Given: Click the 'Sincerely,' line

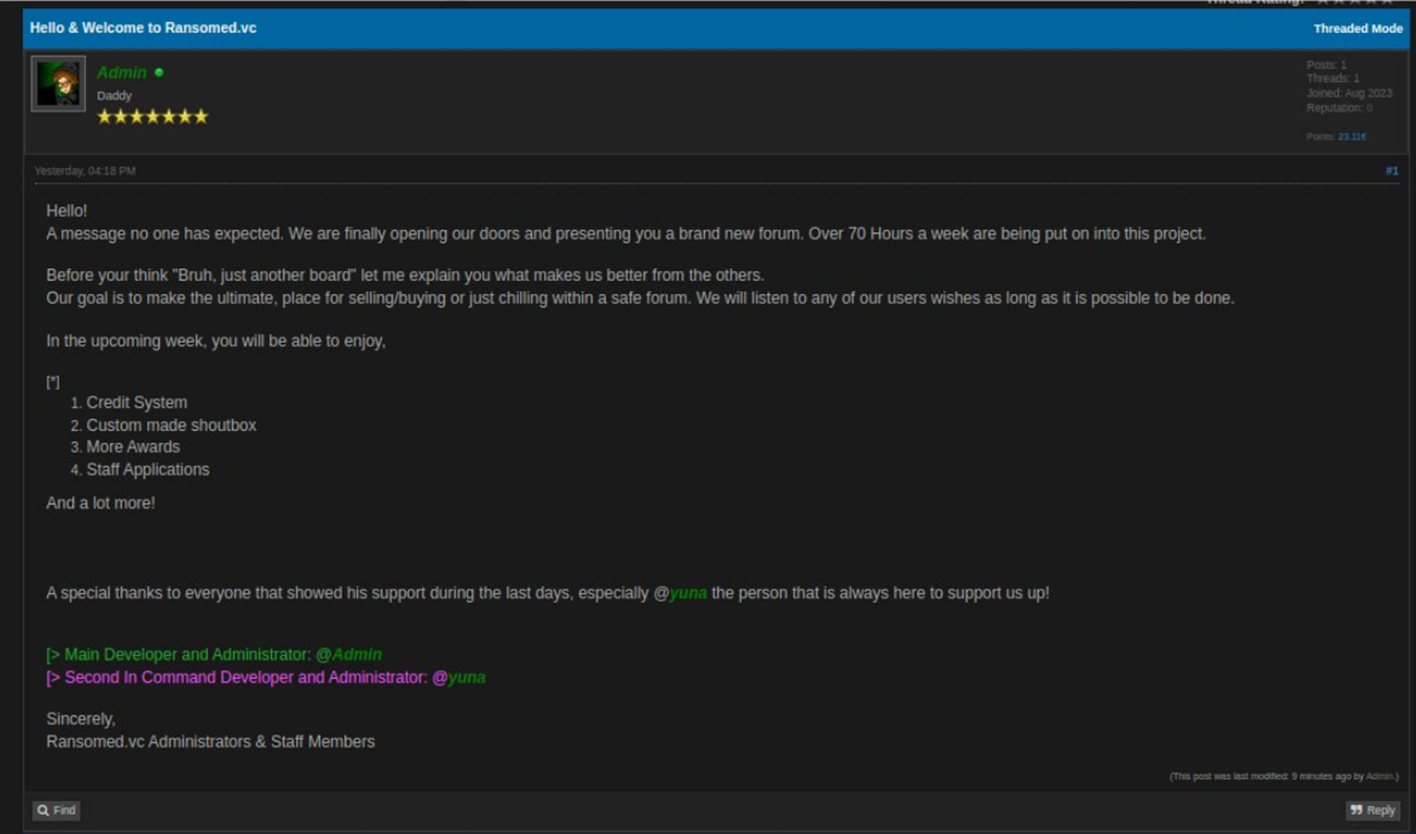Looking at the screenshot, I should (x=81, y=719).
